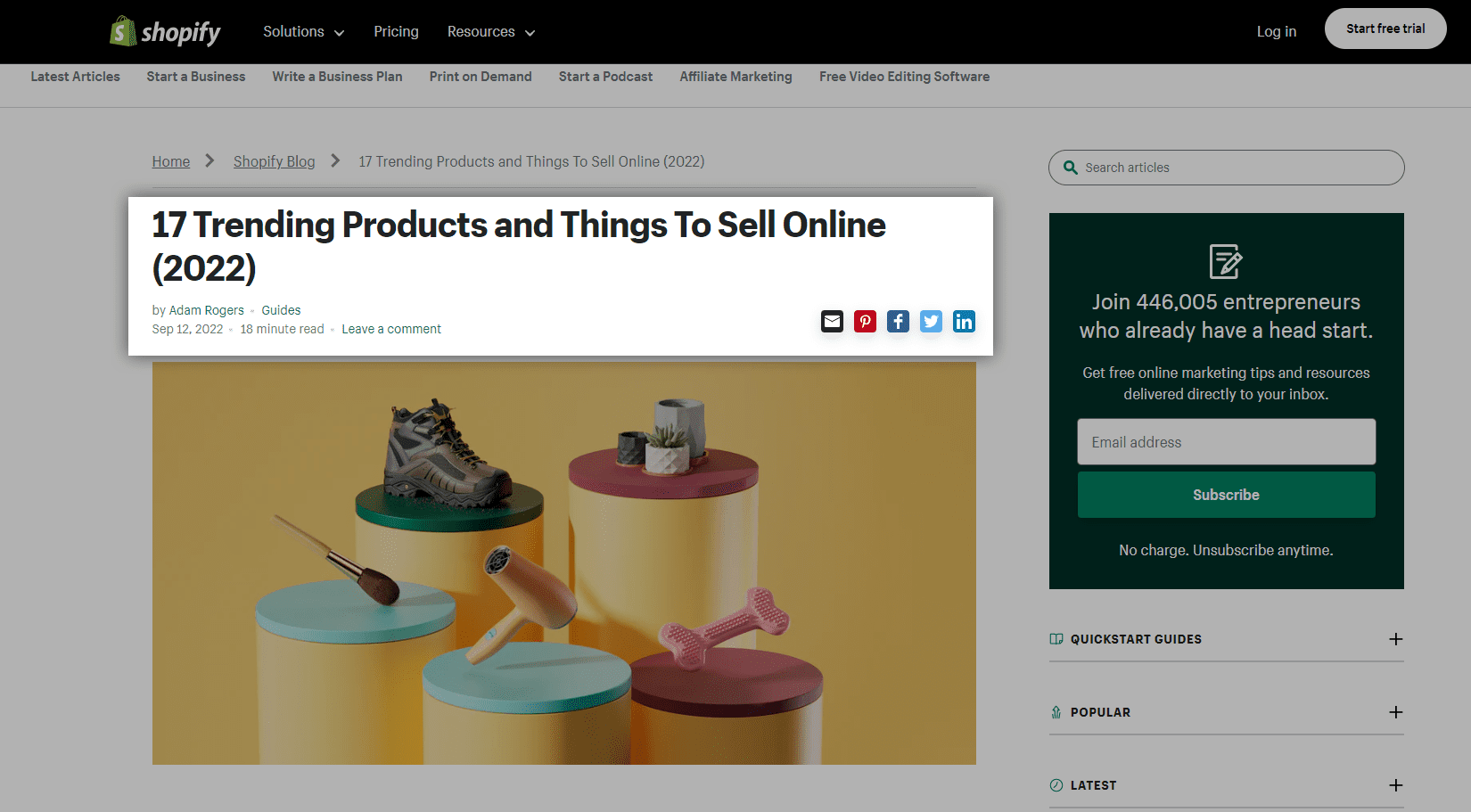Go to the Pricing page
The image size is (1471, 812).
click(x=396, y=32)
